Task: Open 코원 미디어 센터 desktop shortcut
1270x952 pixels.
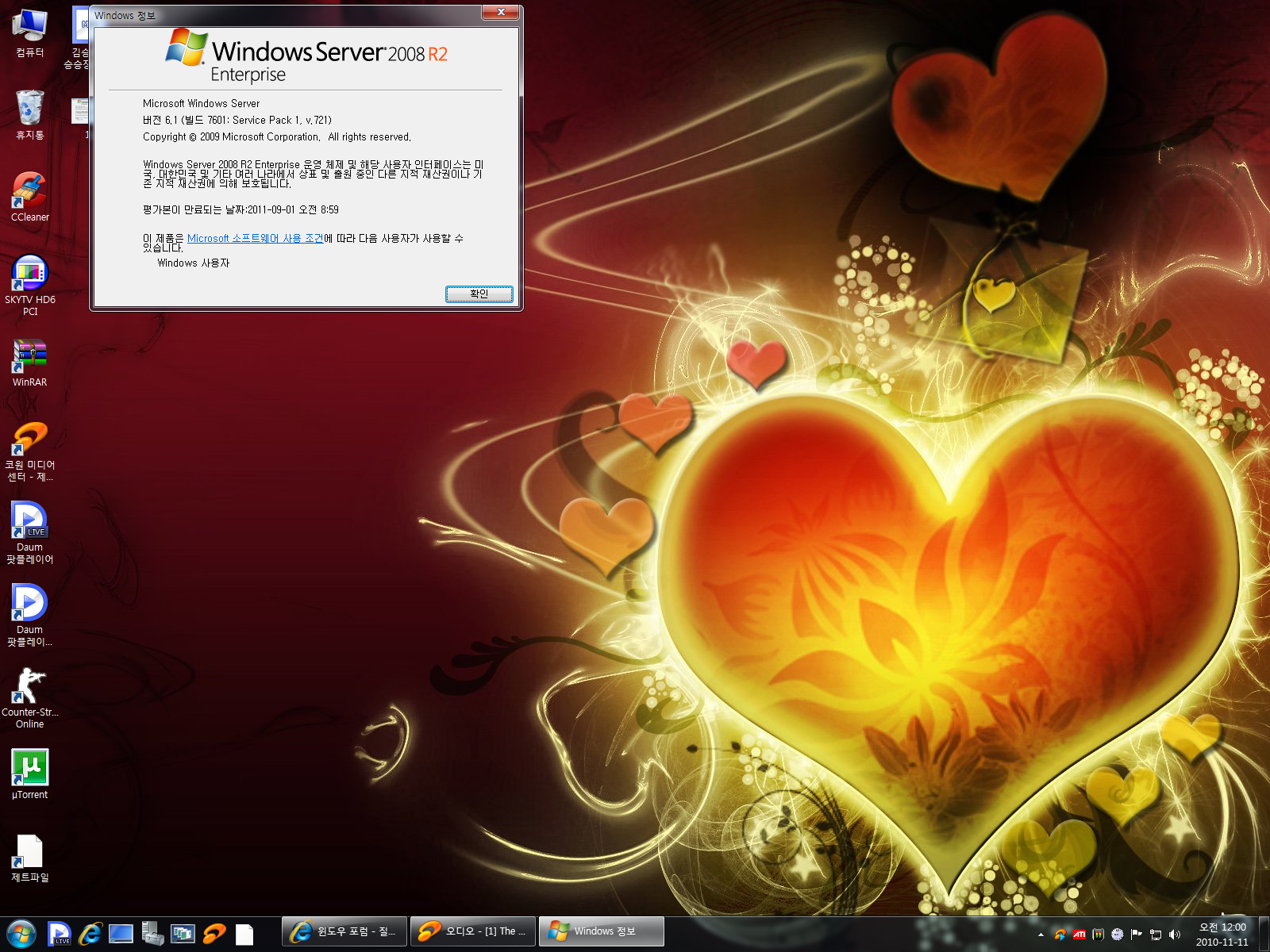Action: click(x=29, y=451)
